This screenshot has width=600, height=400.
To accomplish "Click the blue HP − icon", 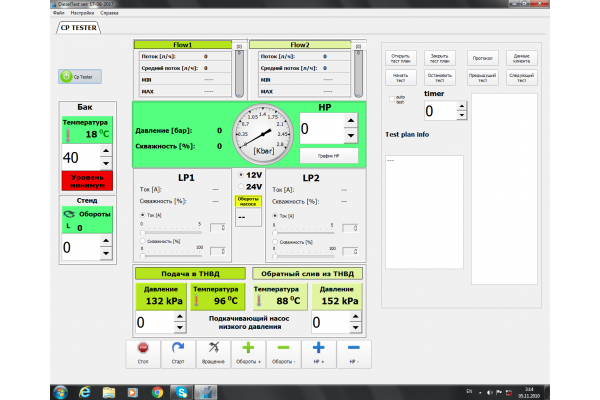I will [x=354, y=348].
